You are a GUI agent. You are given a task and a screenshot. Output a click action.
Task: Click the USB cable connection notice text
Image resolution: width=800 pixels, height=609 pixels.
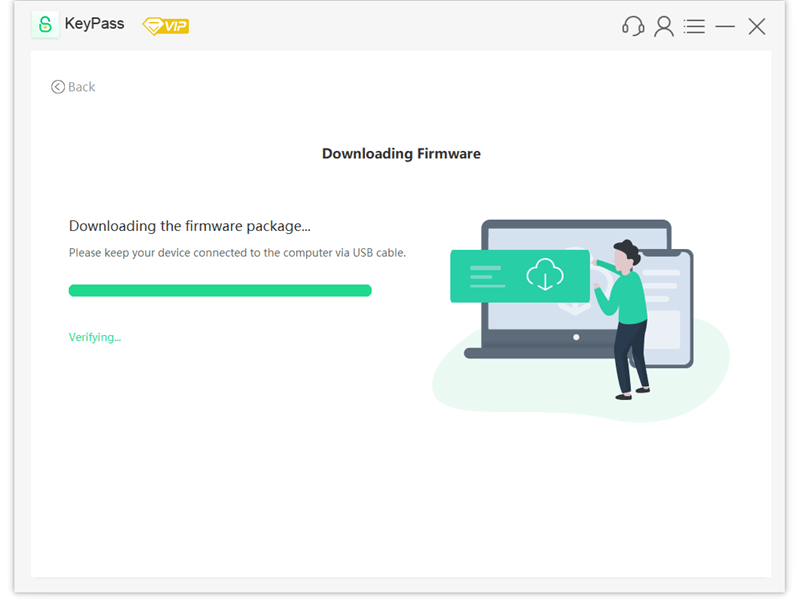237,253
